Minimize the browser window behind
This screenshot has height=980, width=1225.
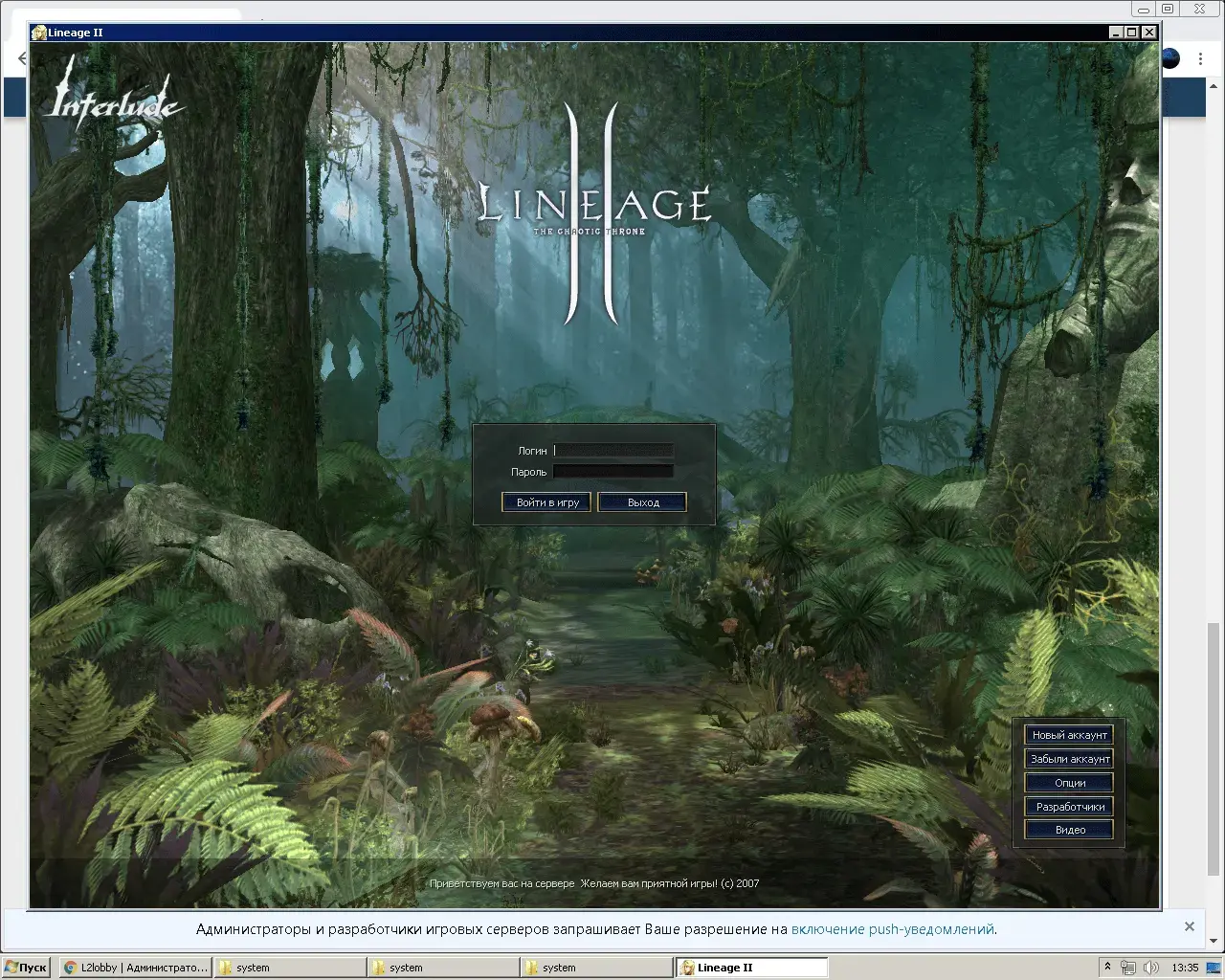pos(1144,9)
